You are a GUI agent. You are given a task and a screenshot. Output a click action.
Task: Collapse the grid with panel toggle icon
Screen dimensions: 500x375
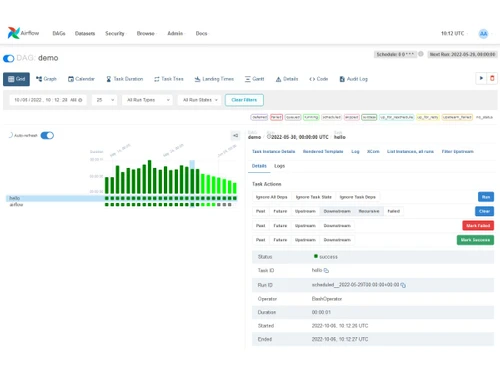pos(235,135)
